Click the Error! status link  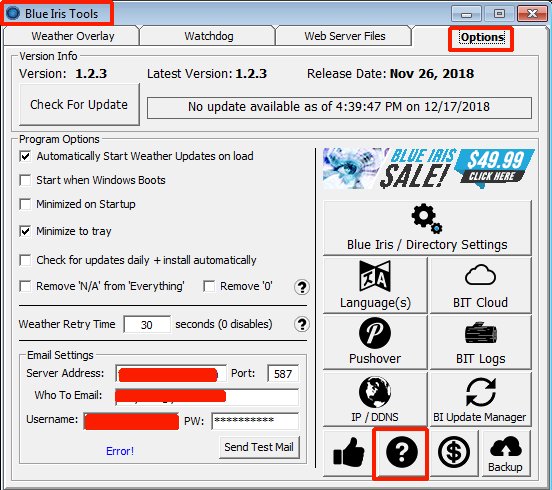coord(120,451)
